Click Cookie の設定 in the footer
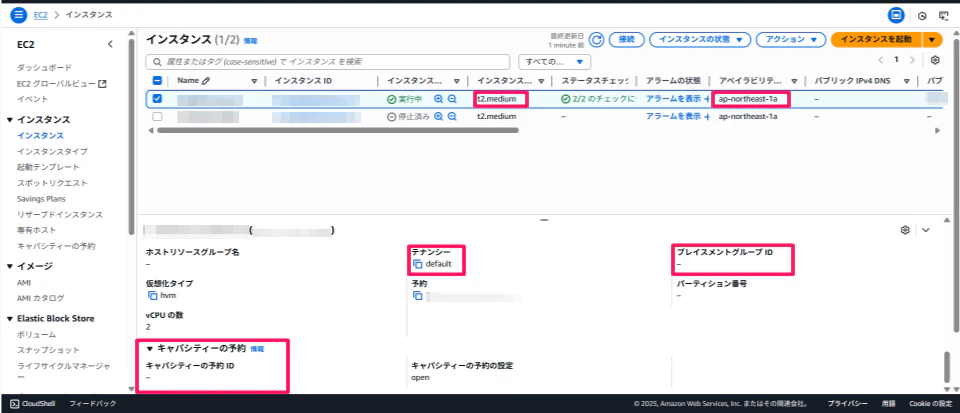The height and width of the screenshot is (413, 960). [931, 404]
